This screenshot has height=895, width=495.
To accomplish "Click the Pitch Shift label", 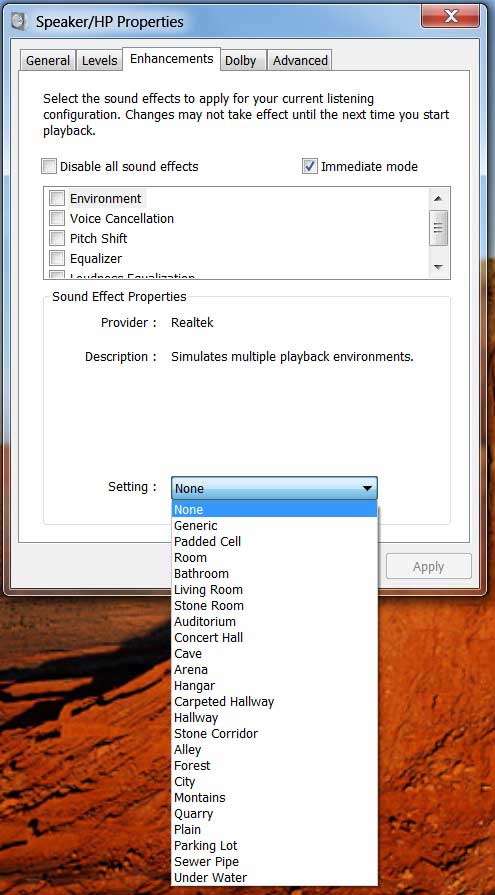I will point(98,239).
